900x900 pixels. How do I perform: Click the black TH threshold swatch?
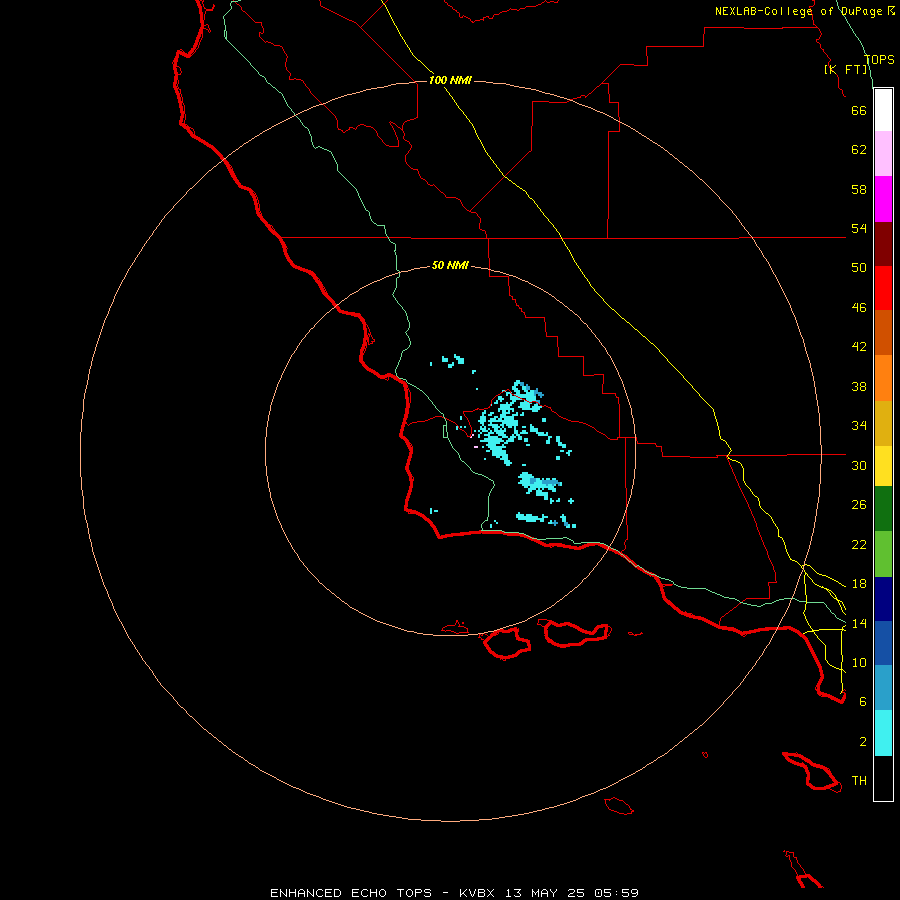pos(883,778)
